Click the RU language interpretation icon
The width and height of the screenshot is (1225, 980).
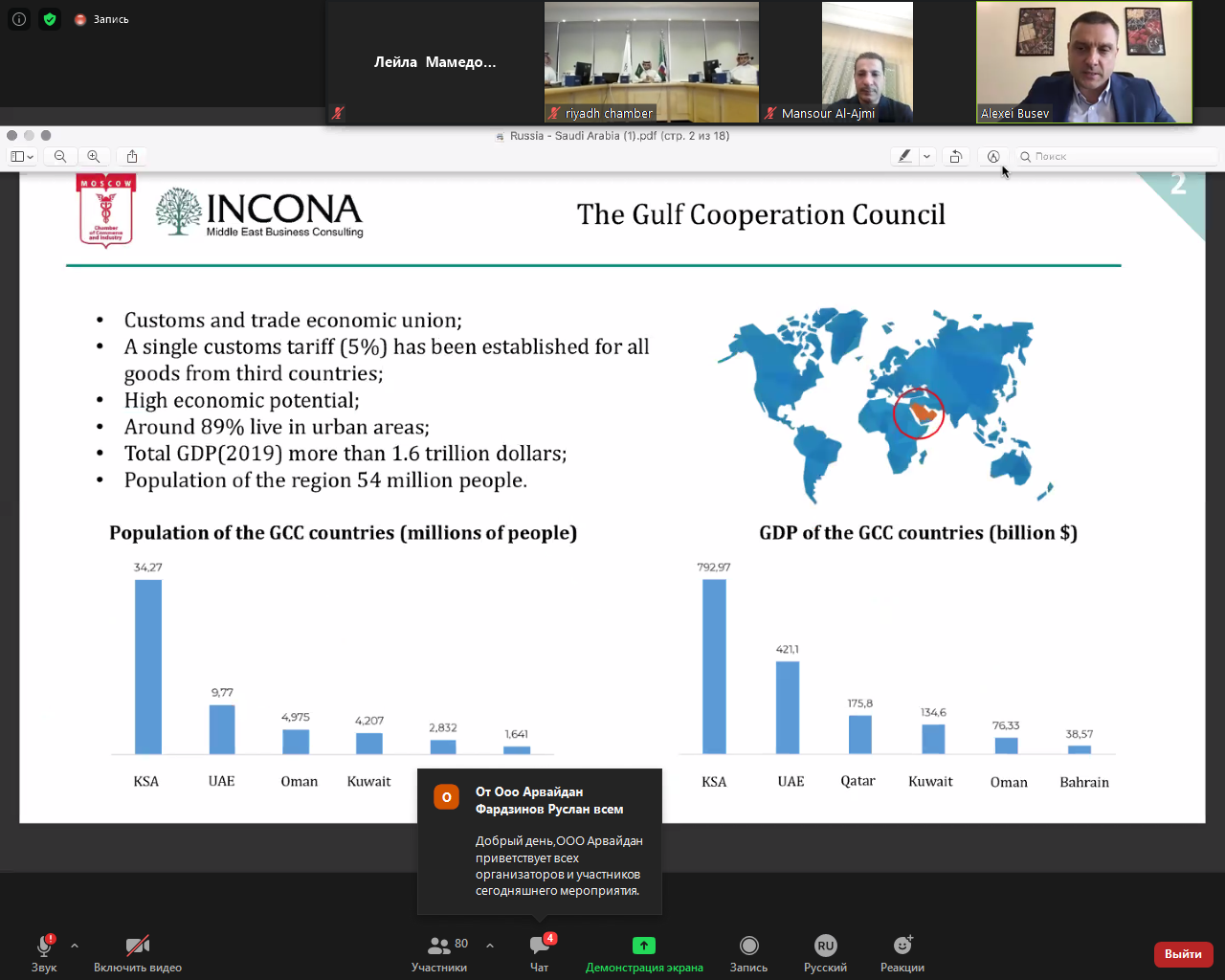[825, 946]
